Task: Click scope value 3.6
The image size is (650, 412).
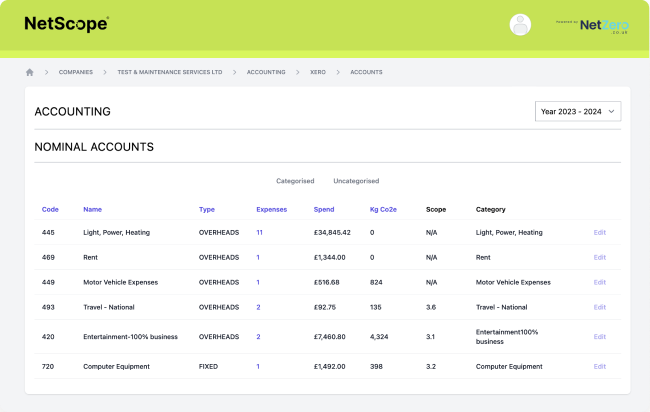Action: click(431, 307)
